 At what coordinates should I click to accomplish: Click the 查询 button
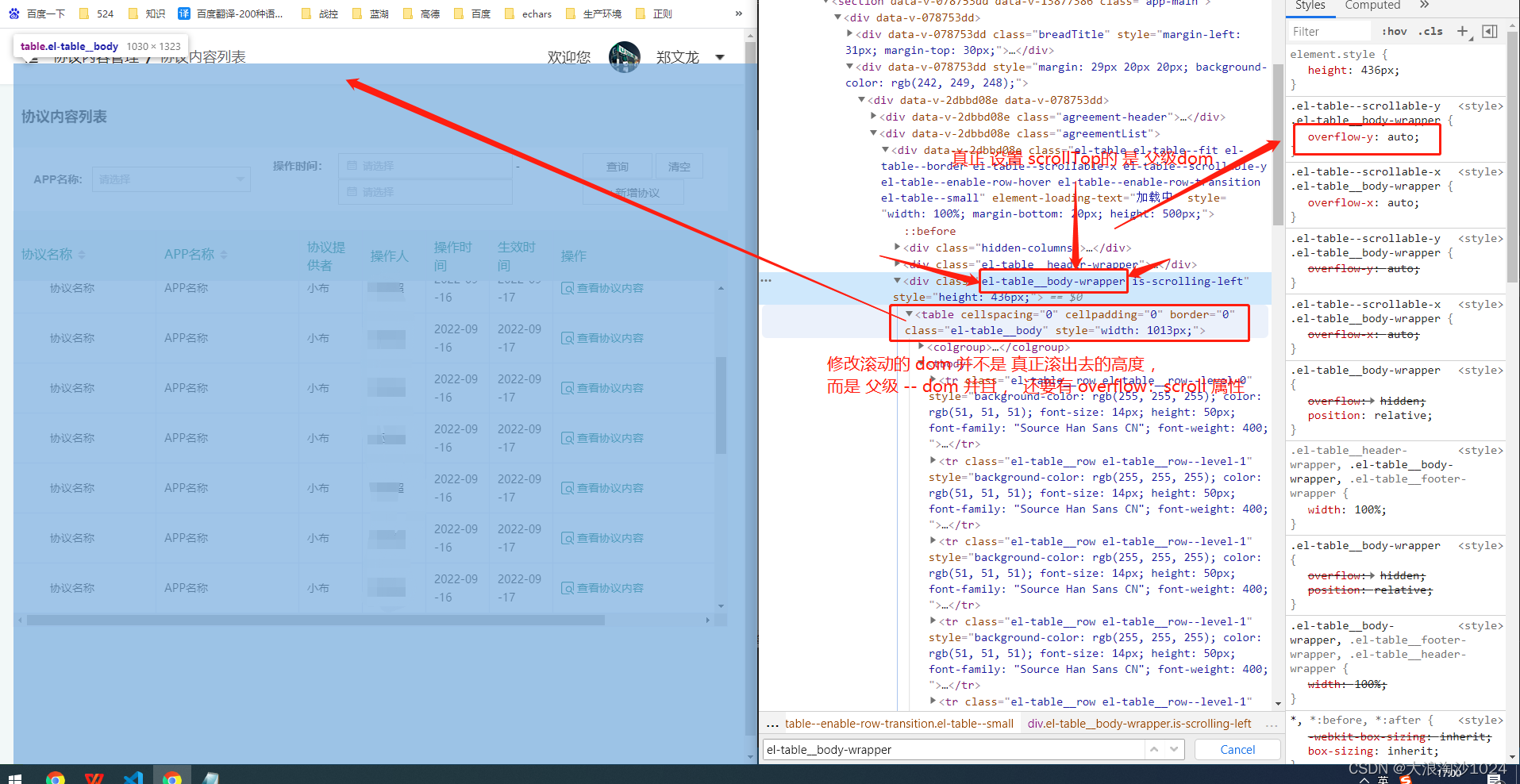point(618,167)
